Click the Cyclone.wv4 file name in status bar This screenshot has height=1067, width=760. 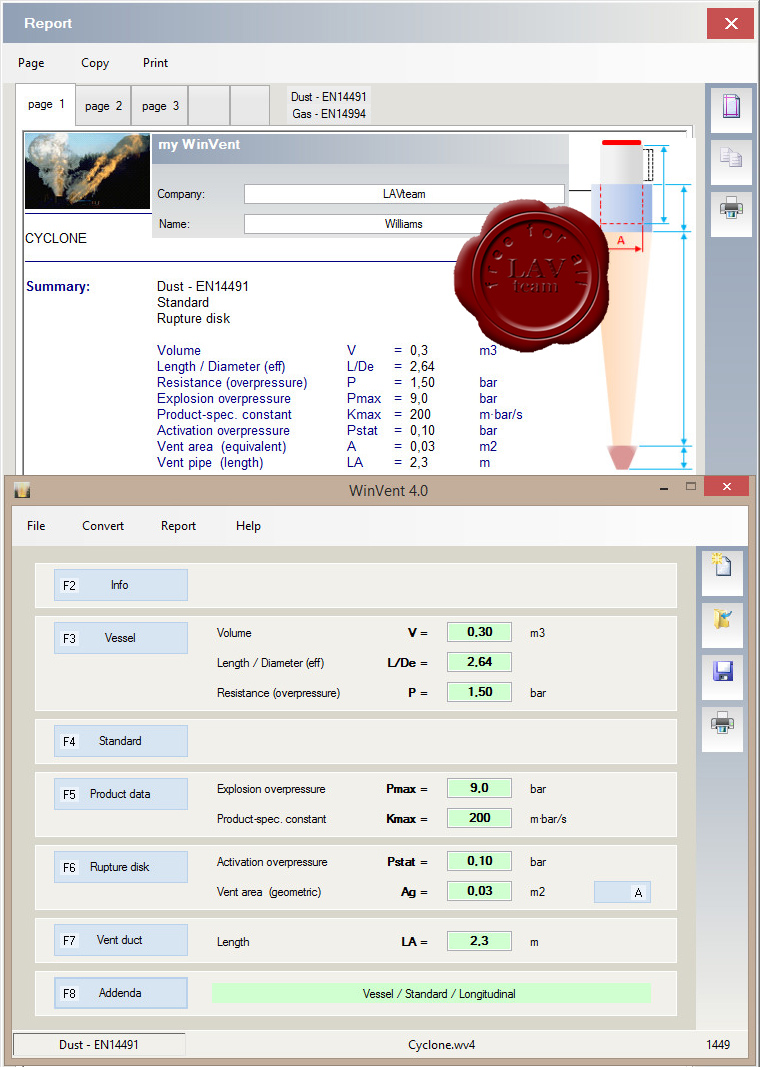[x=442, y=1045]
